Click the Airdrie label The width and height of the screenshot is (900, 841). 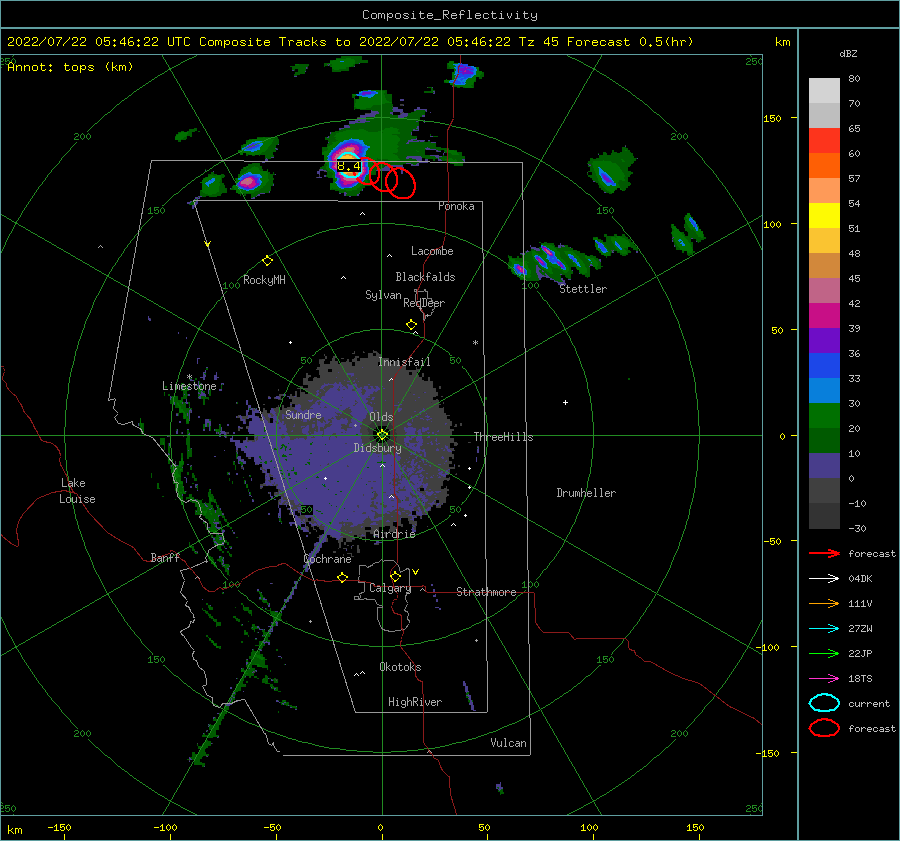[394, 534]
